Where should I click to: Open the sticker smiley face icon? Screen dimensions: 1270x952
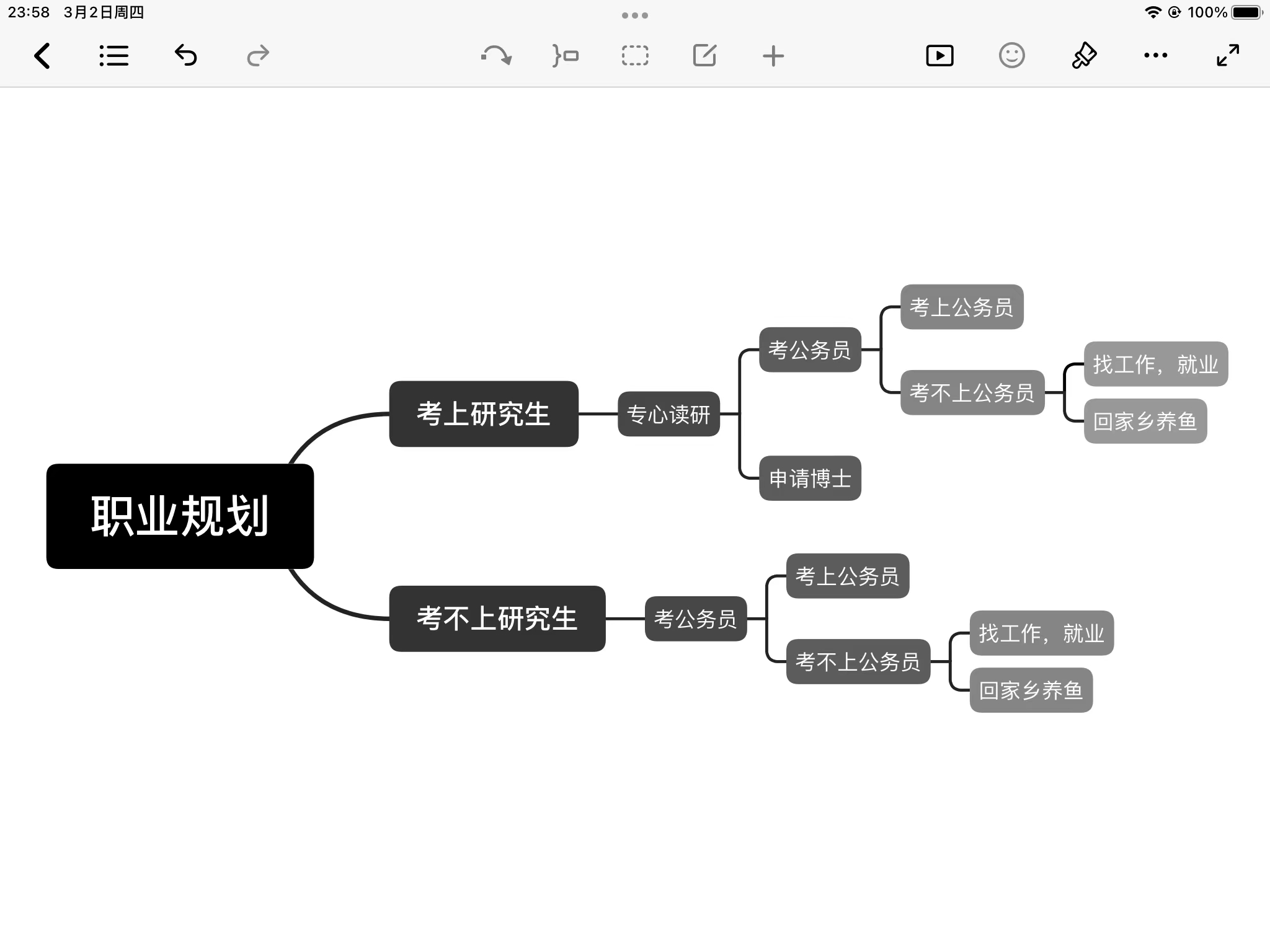click(1011, 56)
